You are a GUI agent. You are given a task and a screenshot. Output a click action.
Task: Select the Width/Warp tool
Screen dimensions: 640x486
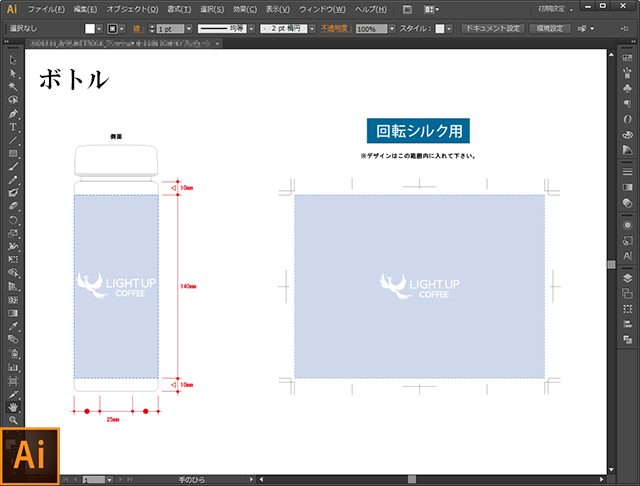coord(13,246)
